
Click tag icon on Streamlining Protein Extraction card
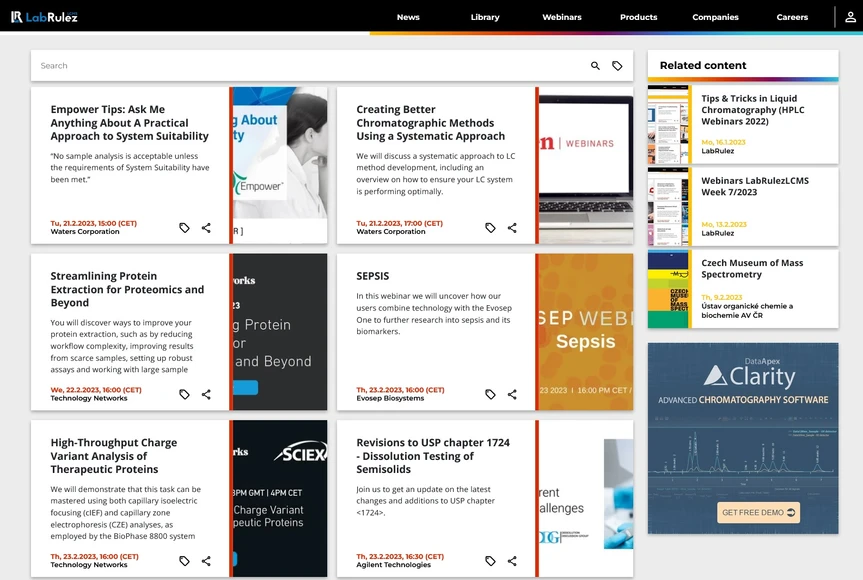(184, 394)
